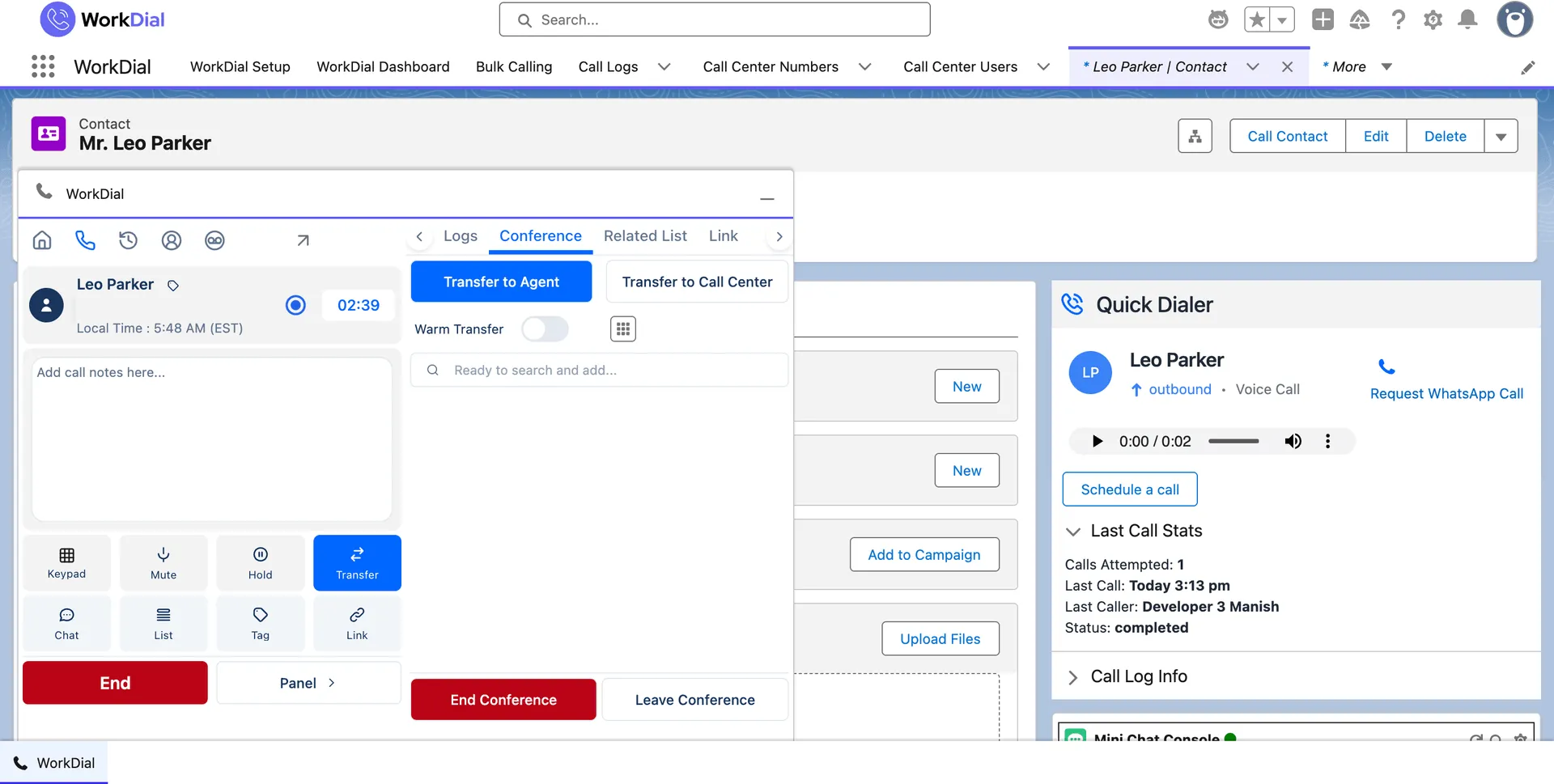Click the global actions plus icon

[x=1323, y=19]
